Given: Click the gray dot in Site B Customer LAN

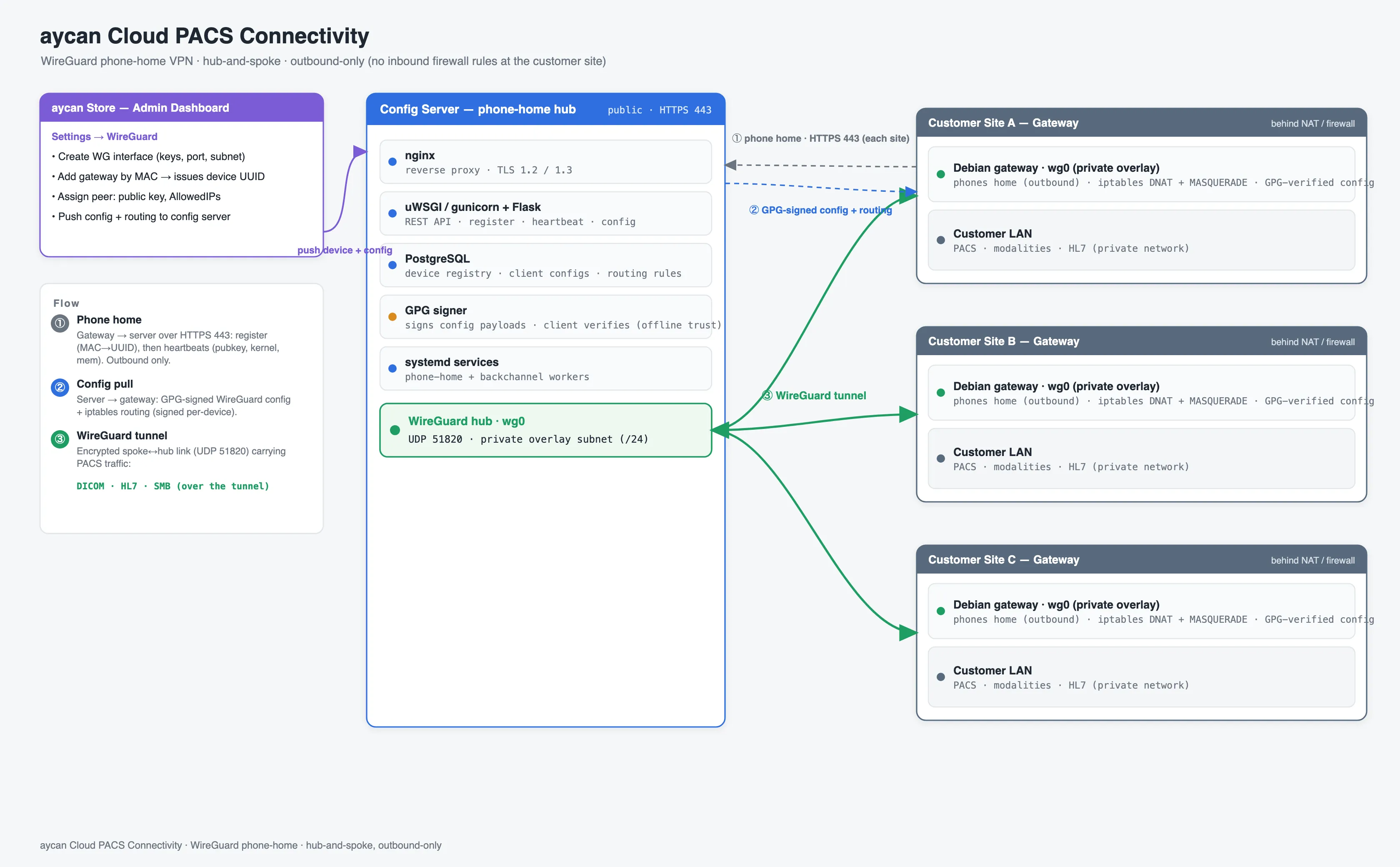Looking at the screenshot, I should coord(940,459).
